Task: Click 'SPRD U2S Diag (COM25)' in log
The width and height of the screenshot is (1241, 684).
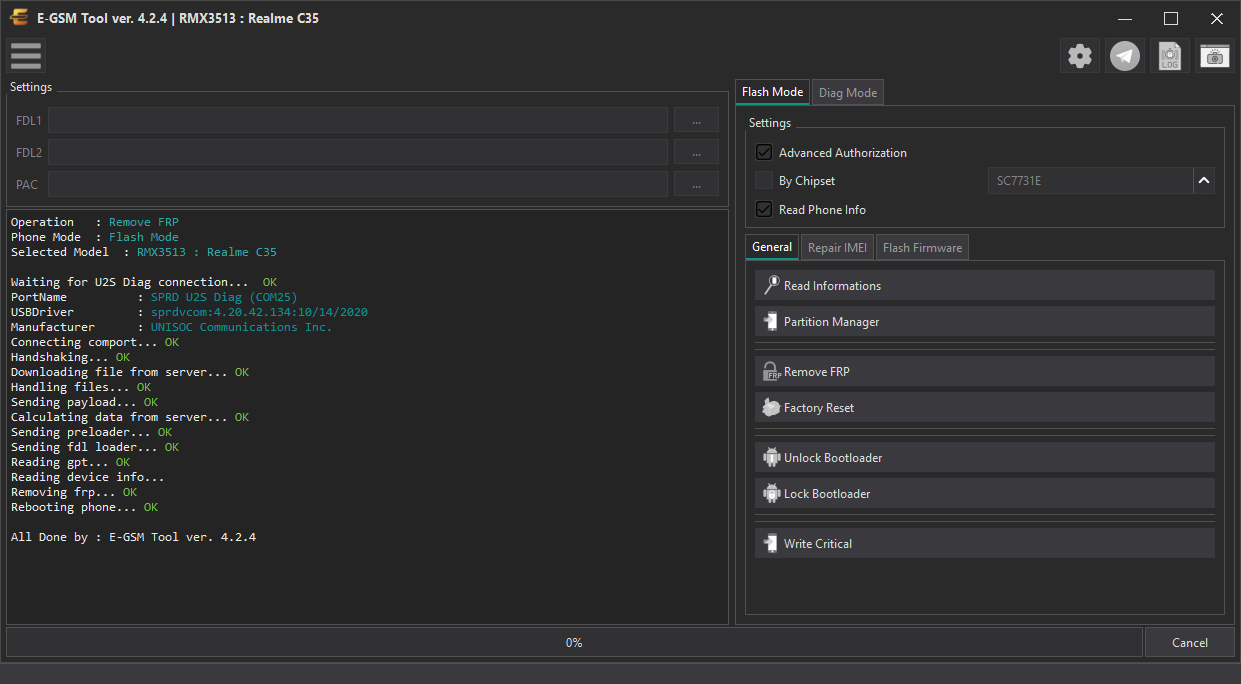Action: [224, 297]
